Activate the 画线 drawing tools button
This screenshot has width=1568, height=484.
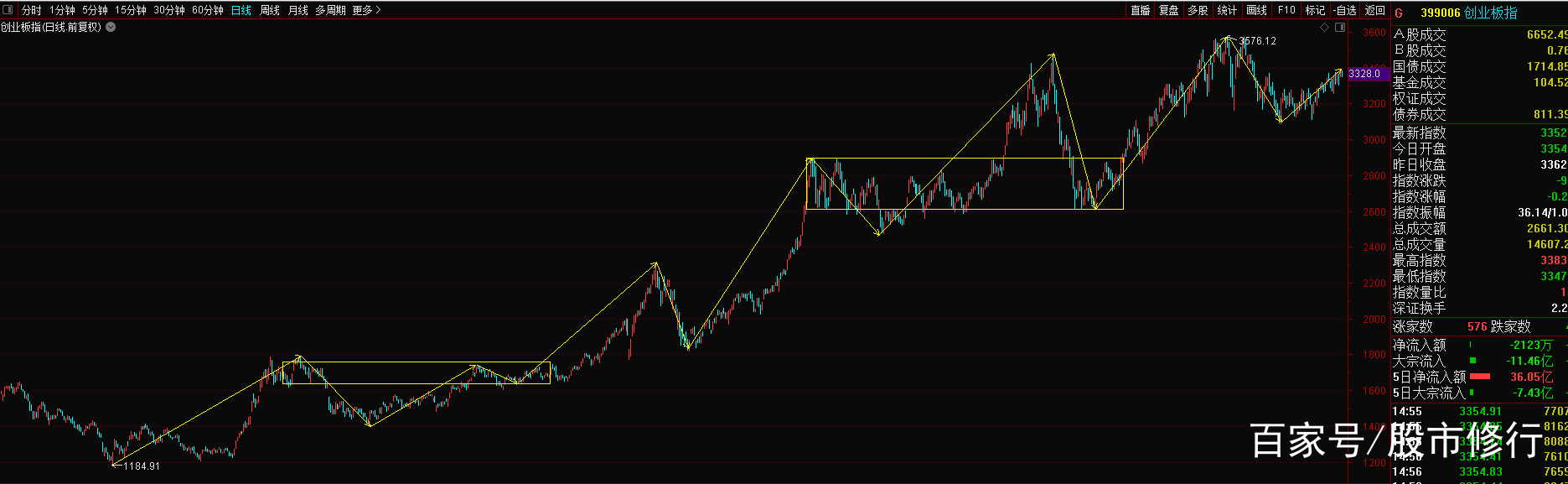[1257, 10]
